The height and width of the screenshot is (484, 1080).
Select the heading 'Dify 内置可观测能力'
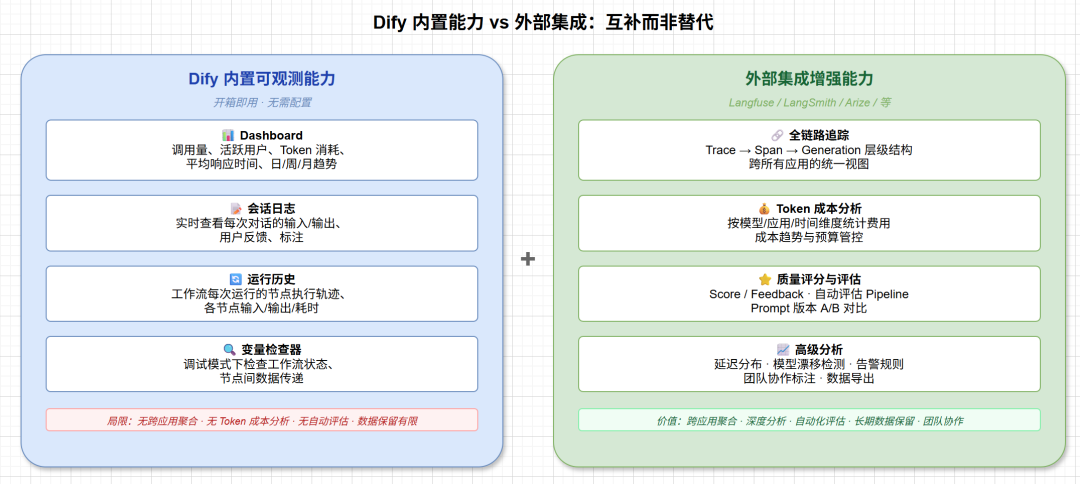coord(262,79)
